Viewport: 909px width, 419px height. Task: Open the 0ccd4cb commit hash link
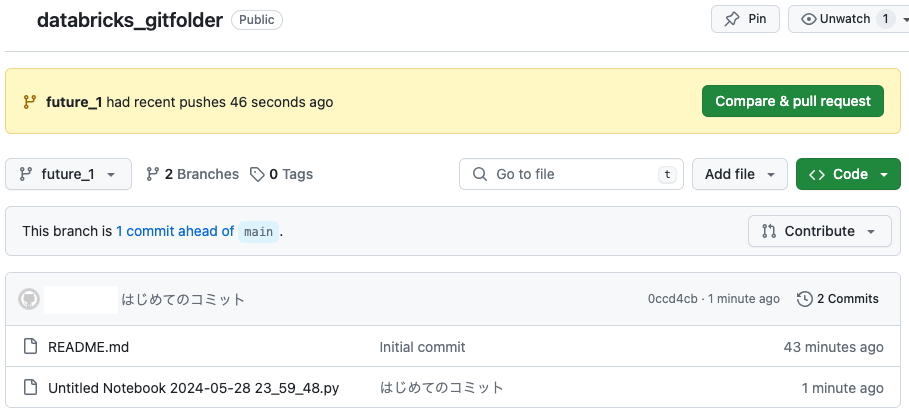click(x=673, y=299)
